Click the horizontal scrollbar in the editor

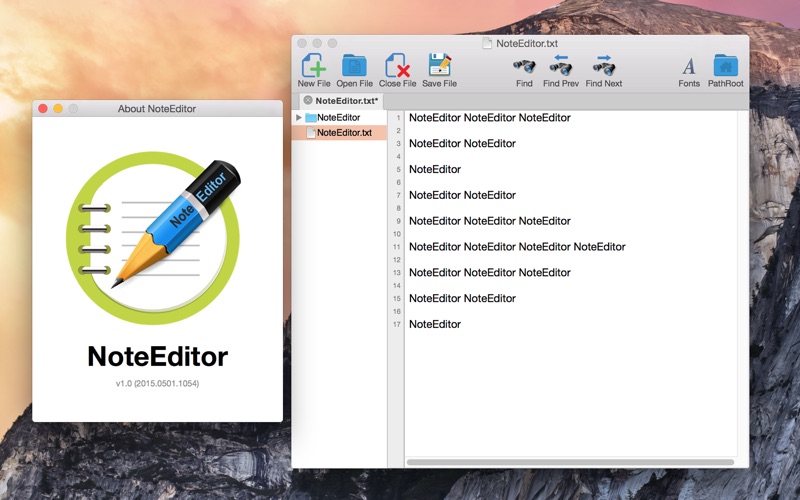570,462
